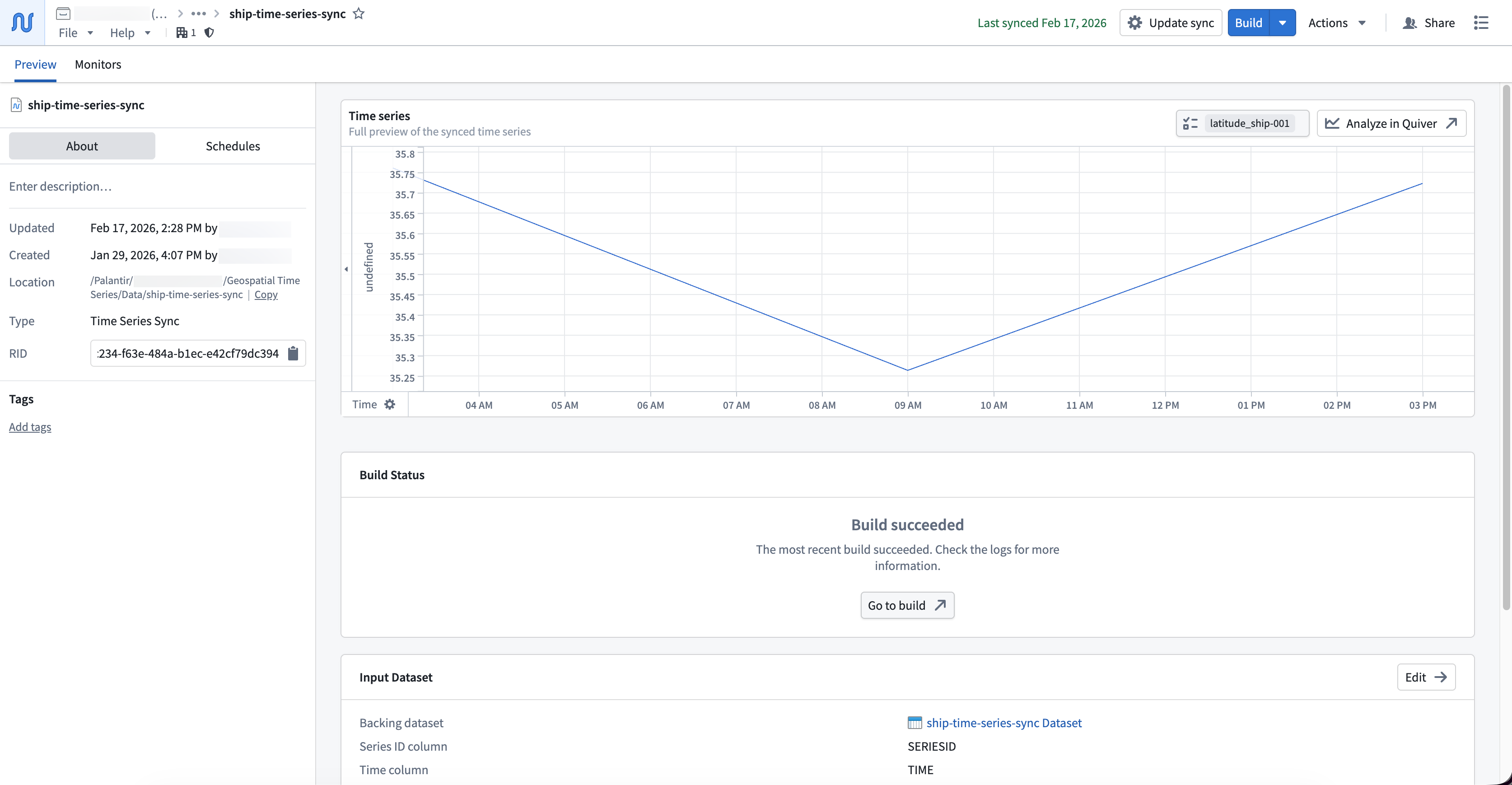Star the ship-time-series-sync resource
1512x785 pixels.
(x=359, y=14)
